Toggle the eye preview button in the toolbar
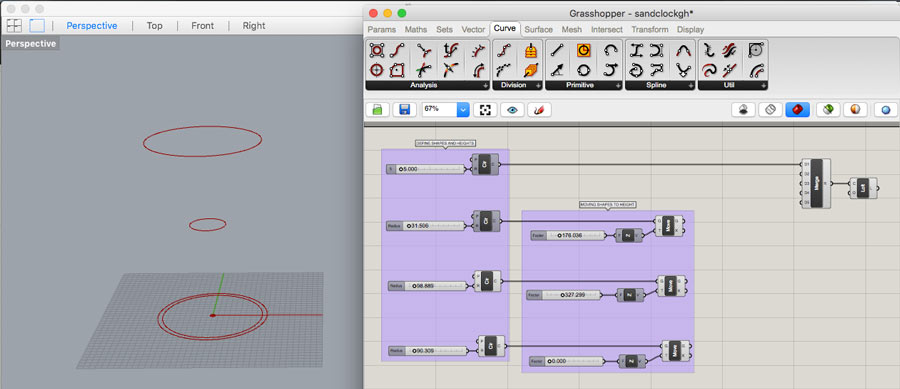Viewport: 900px width, 389px height. coord(512,110)
